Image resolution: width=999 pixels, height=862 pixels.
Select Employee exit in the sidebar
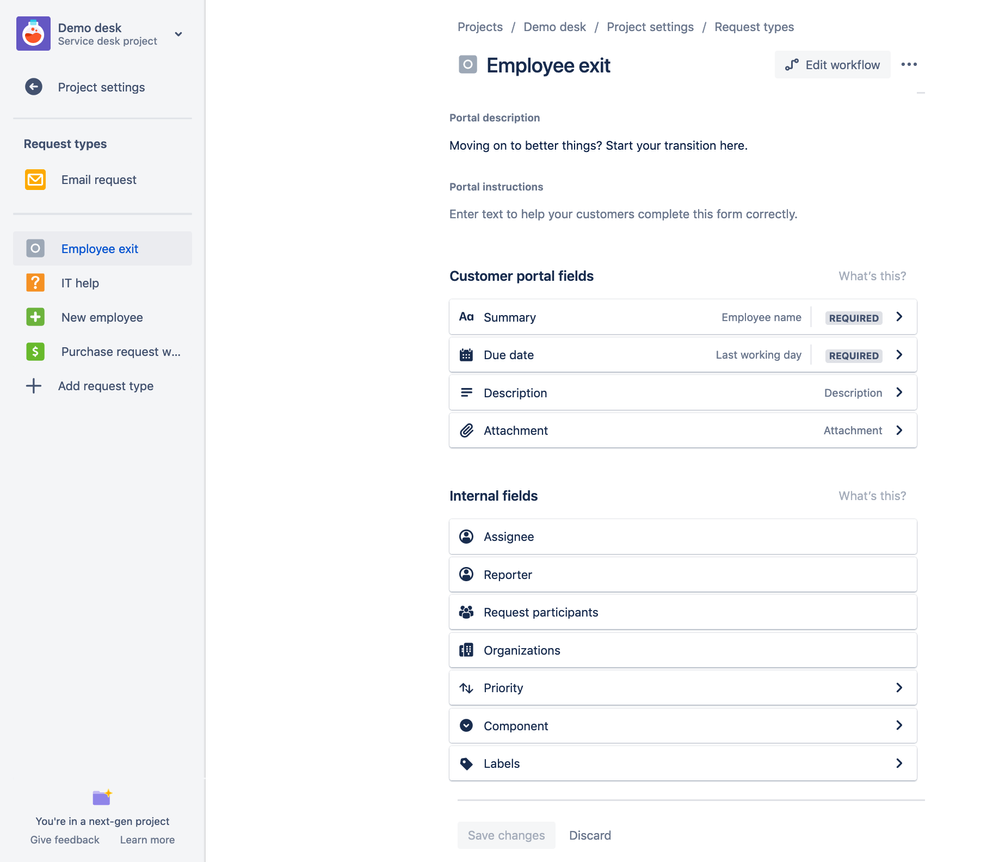[99, 248]
